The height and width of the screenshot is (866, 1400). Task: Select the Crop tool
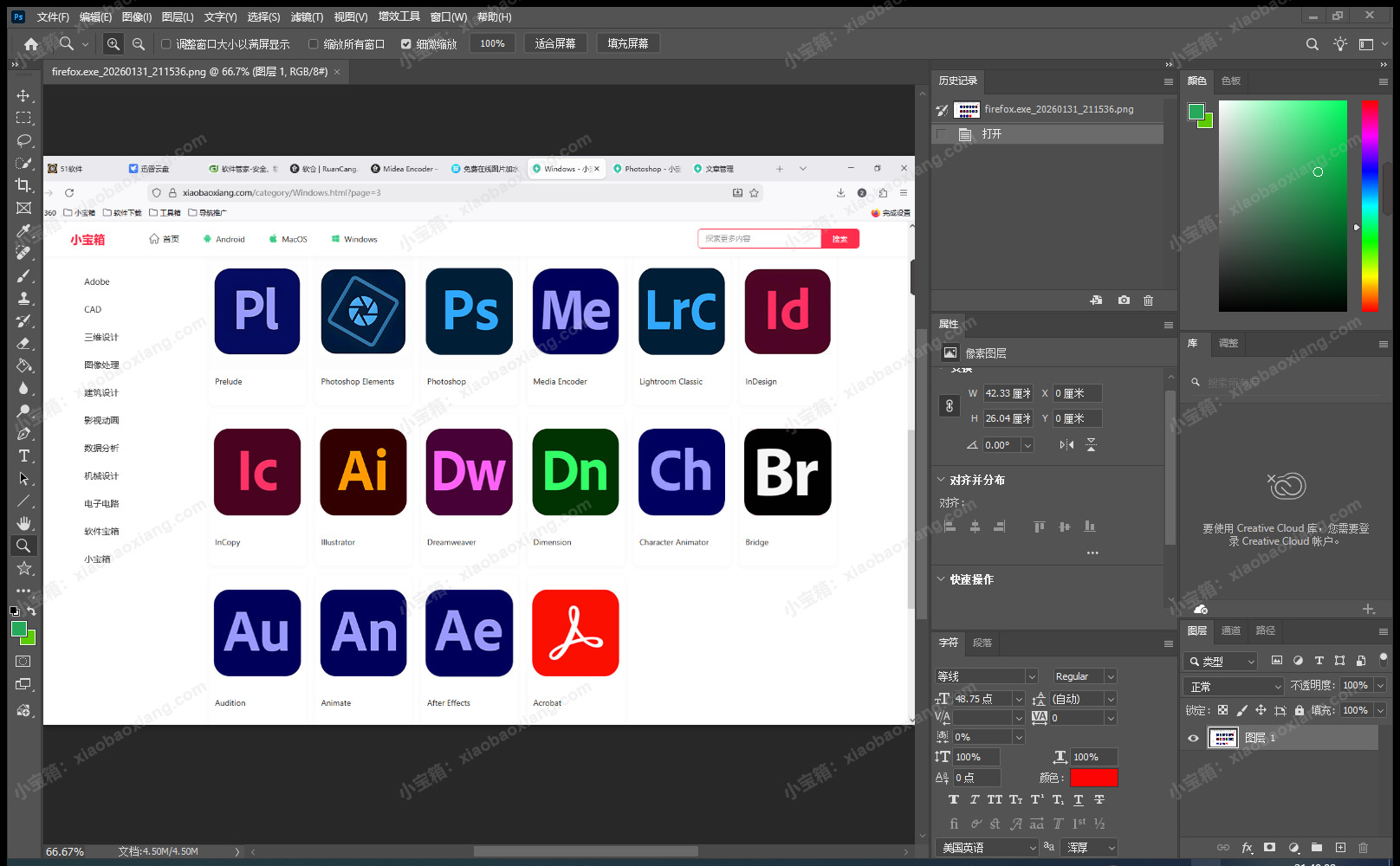(23, 185)
